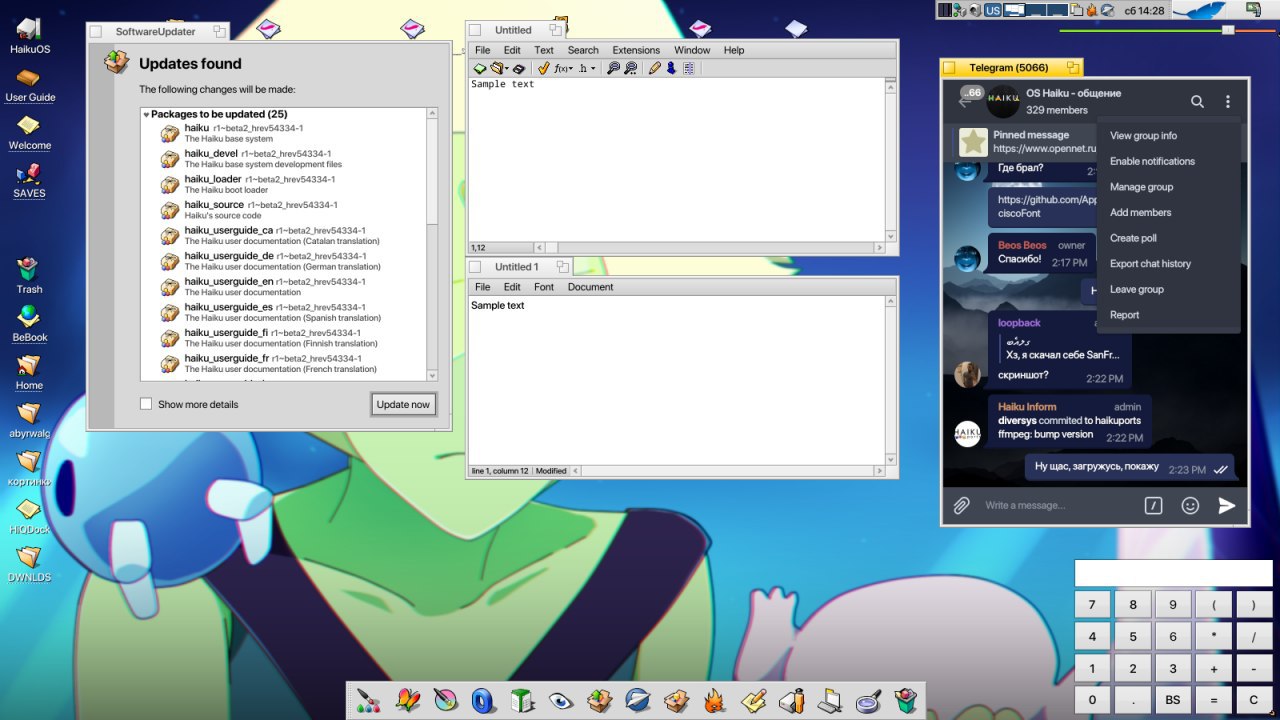Launch the flame icon in dock
Screen dimensions: 1280x720
pos(716,701)
